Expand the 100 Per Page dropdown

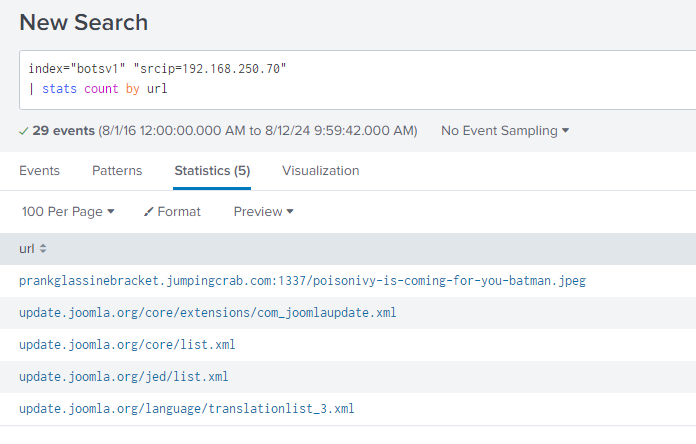click(68, 212)
